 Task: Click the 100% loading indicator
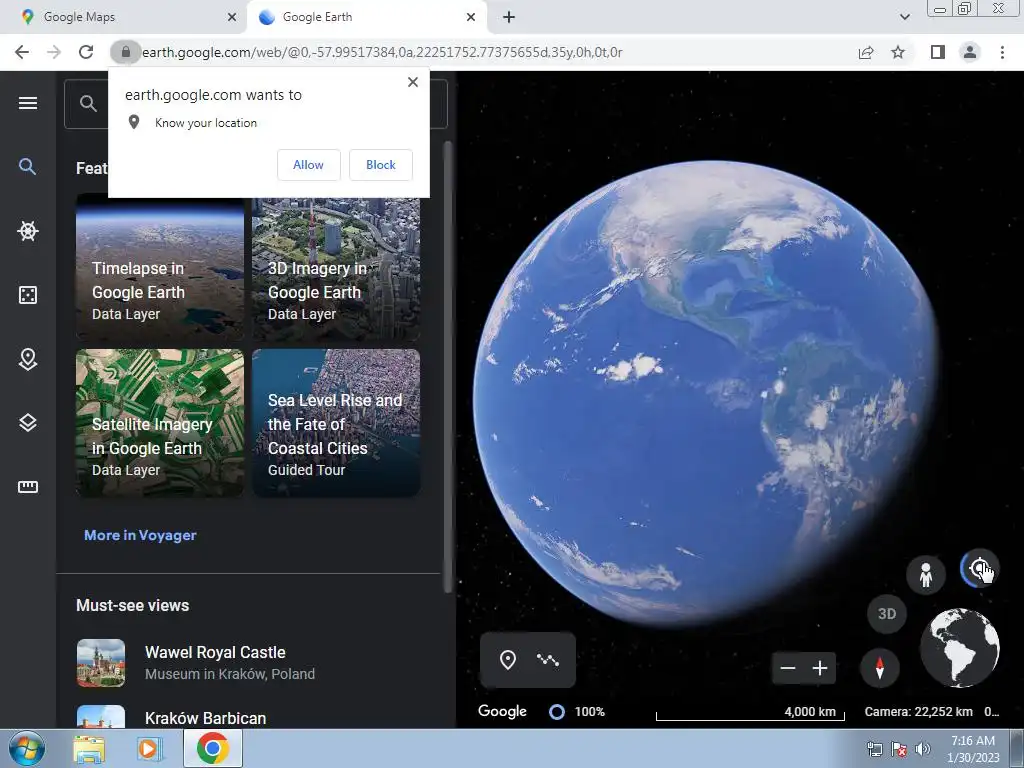click(x=577, y=711)
